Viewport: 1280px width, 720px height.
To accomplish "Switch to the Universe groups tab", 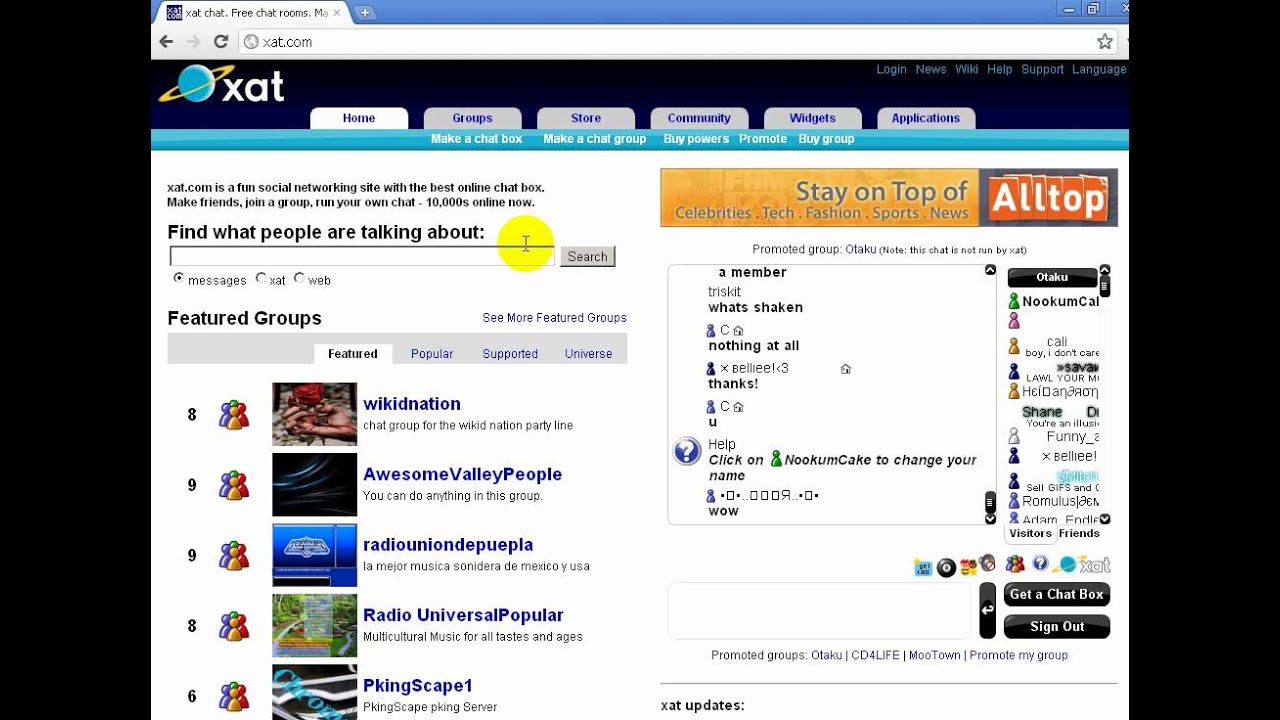I will point(588,354).
